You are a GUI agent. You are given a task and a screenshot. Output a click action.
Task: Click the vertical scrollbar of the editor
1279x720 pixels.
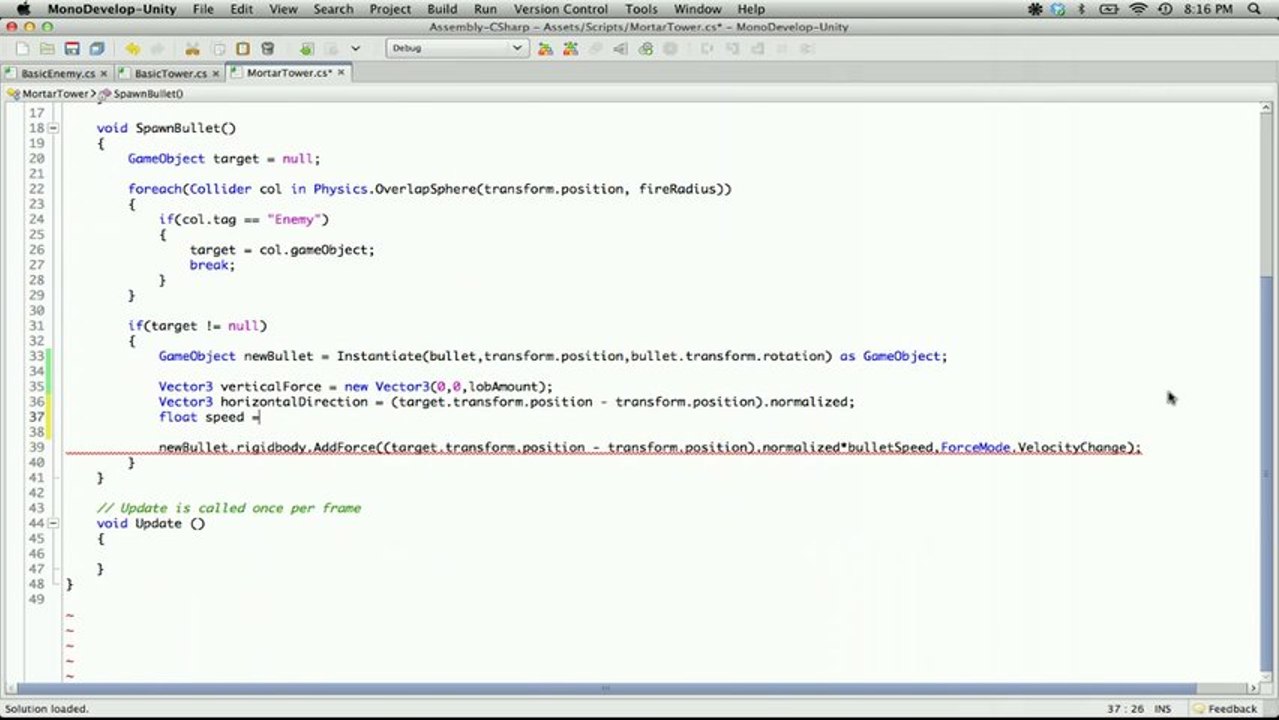(x=1266, y=392)
